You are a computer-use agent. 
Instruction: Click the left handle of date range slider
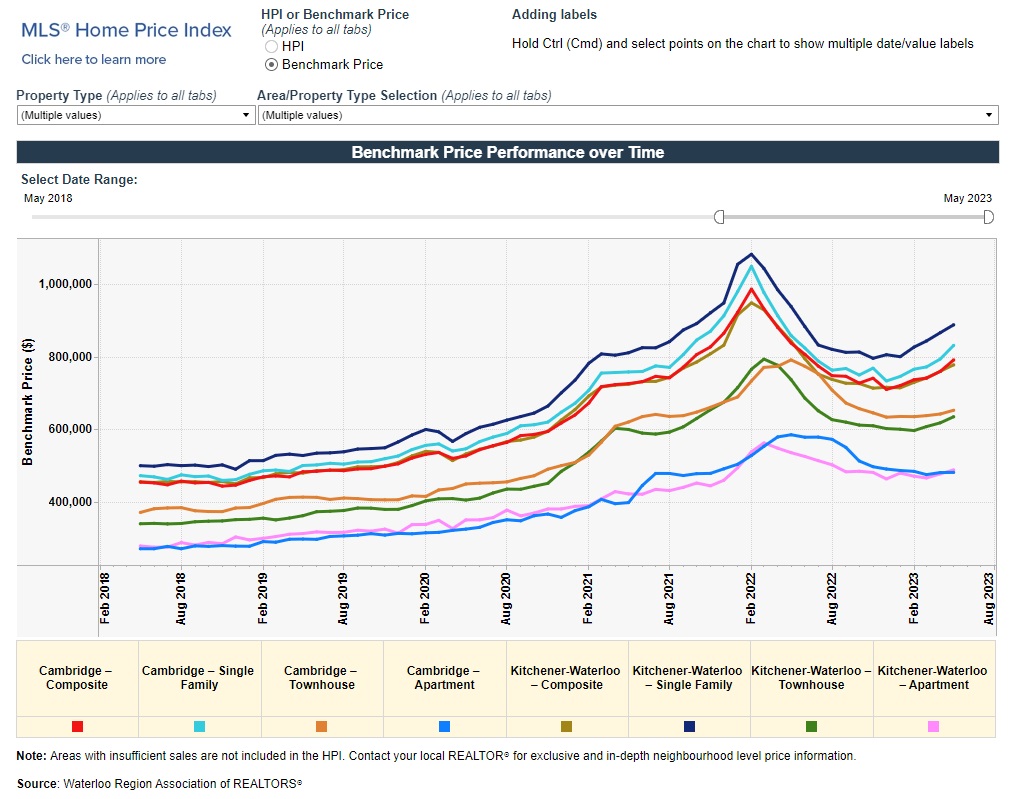click(718, 217)
